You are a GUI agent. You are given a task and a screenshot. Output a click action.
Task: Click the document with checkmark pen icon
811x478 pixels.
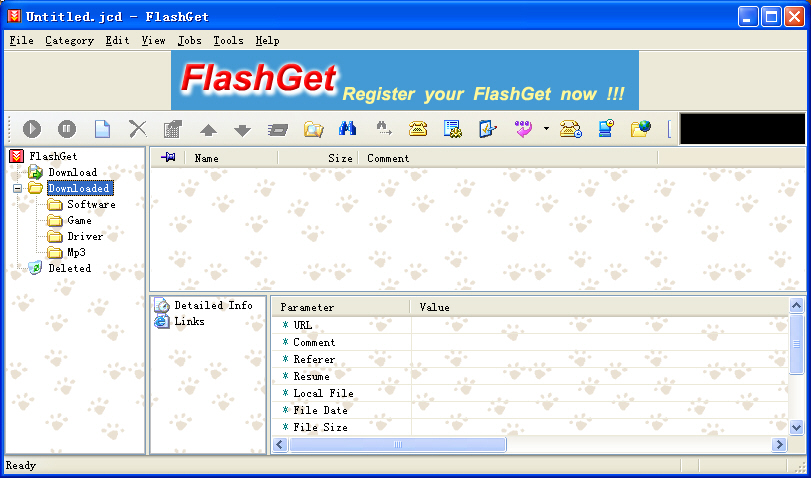[488, 128]
